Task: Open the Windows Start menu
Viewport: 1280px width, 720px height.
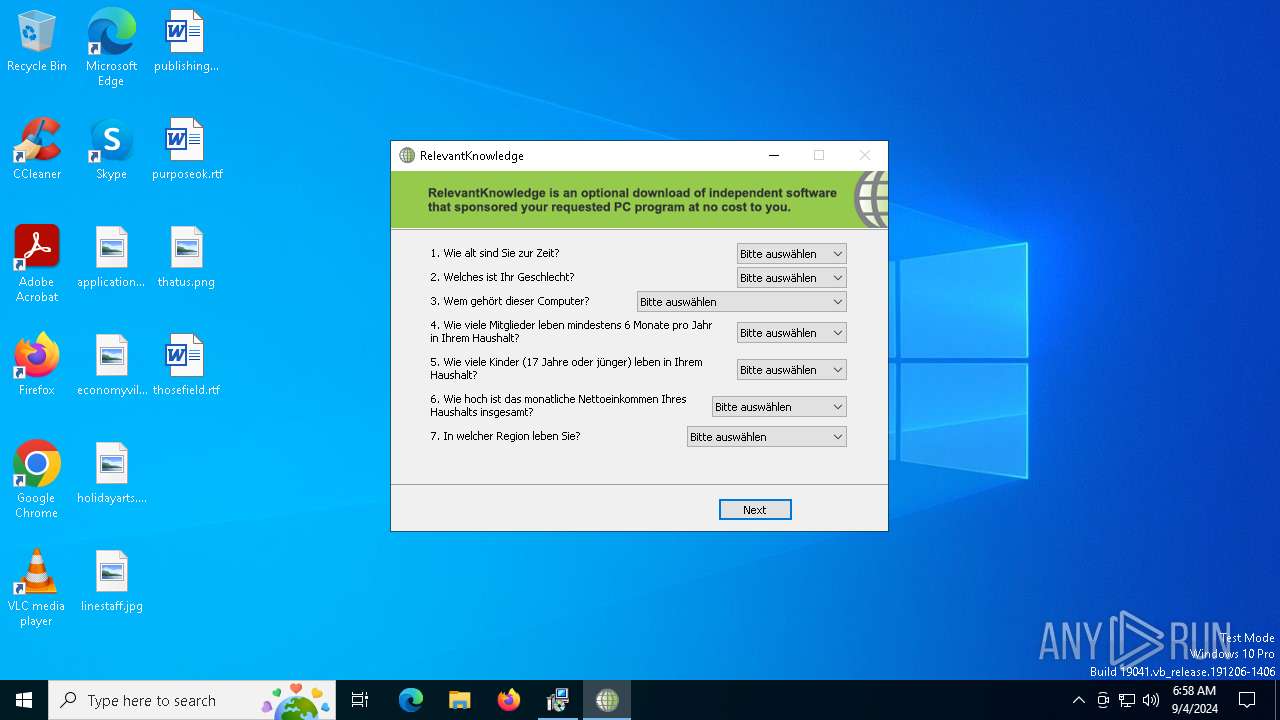Action: pyautogui.click(x=24, y=700)
